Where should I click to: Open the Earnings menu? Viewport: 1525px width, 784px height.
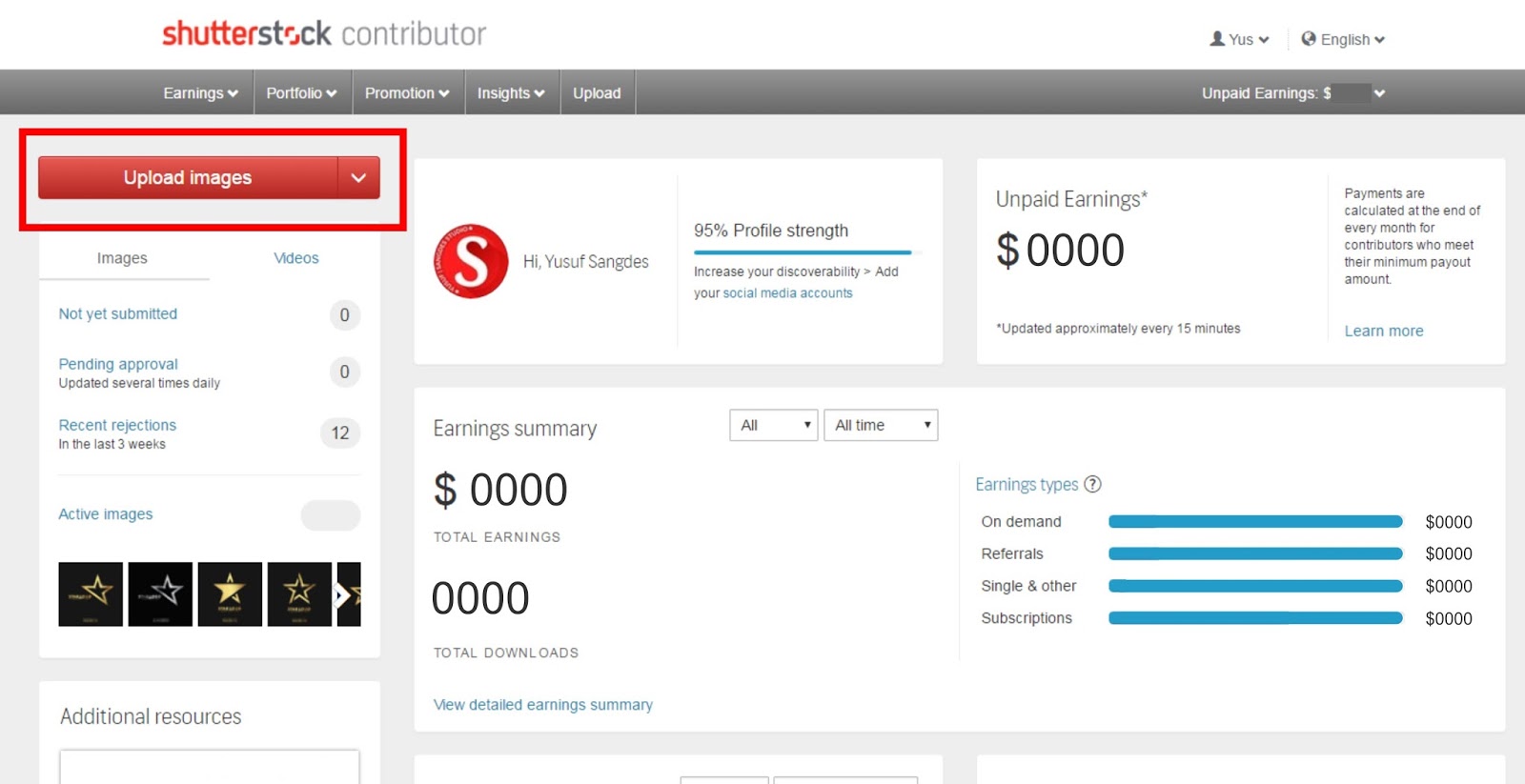coord(200,93)
